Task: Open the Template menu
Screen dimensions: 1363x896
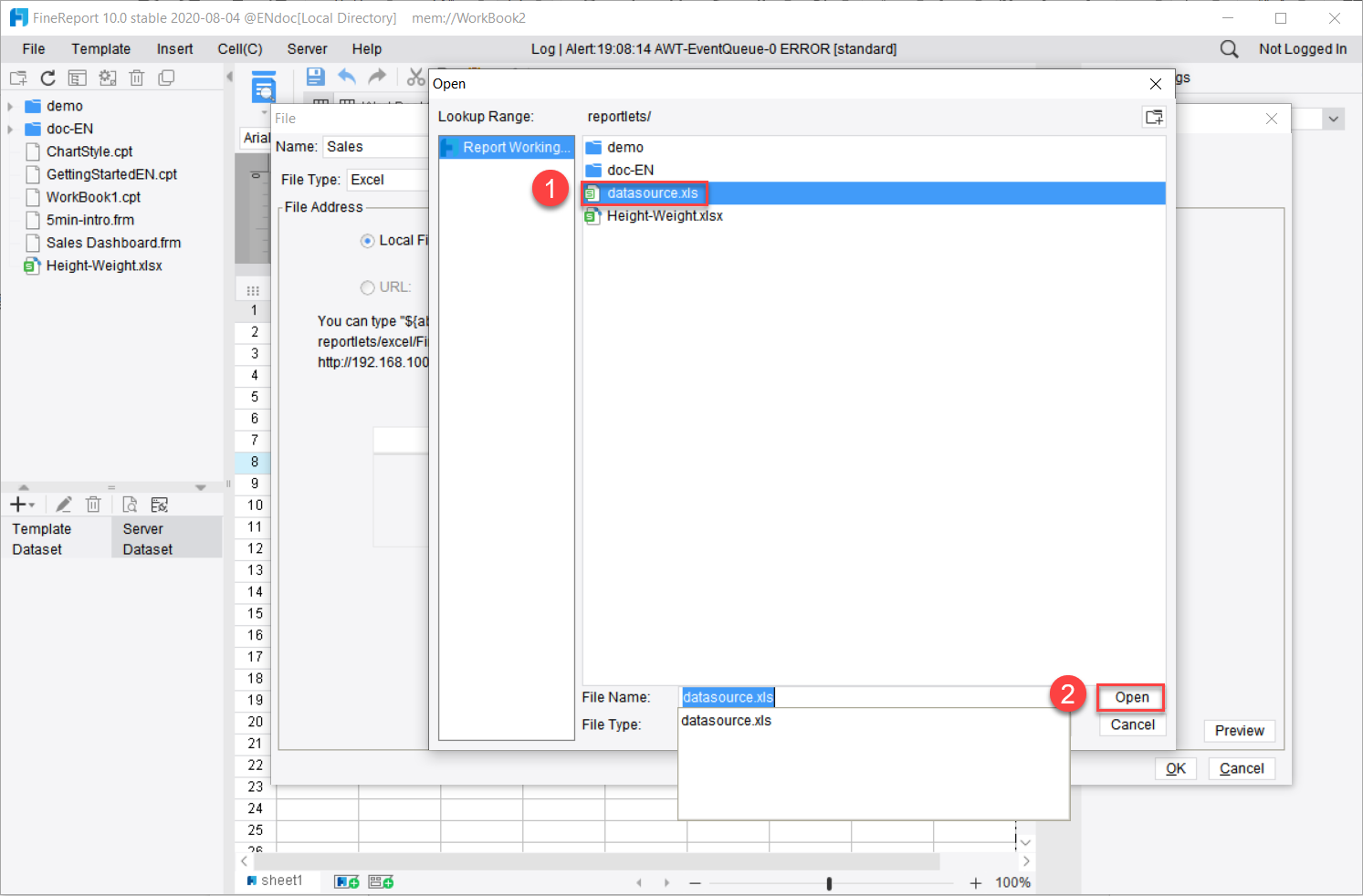Action: pyautogui.click(x=101, y=49)
